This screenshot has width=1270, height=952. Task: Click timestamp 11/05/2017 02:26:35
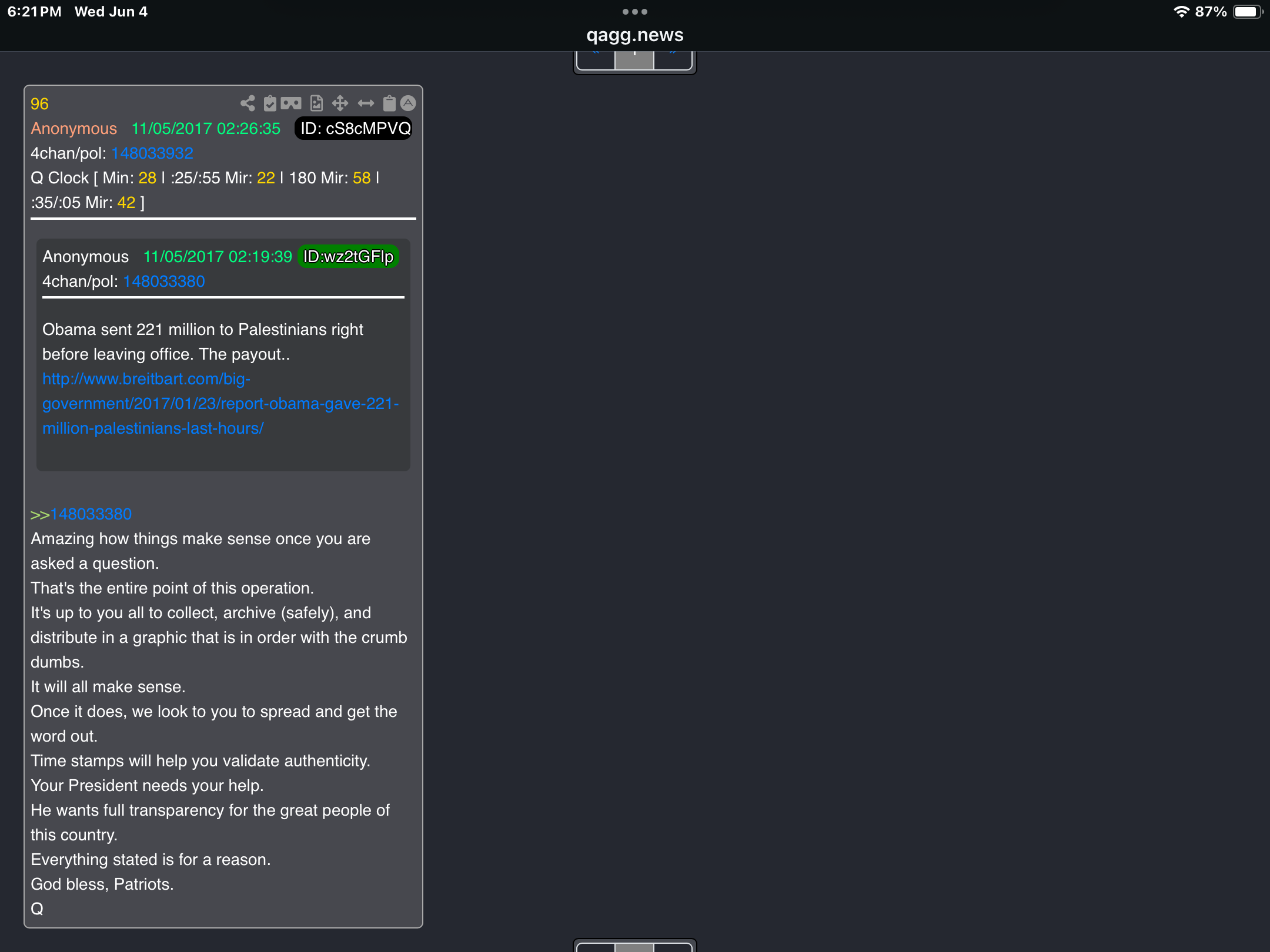pos(206,129)
